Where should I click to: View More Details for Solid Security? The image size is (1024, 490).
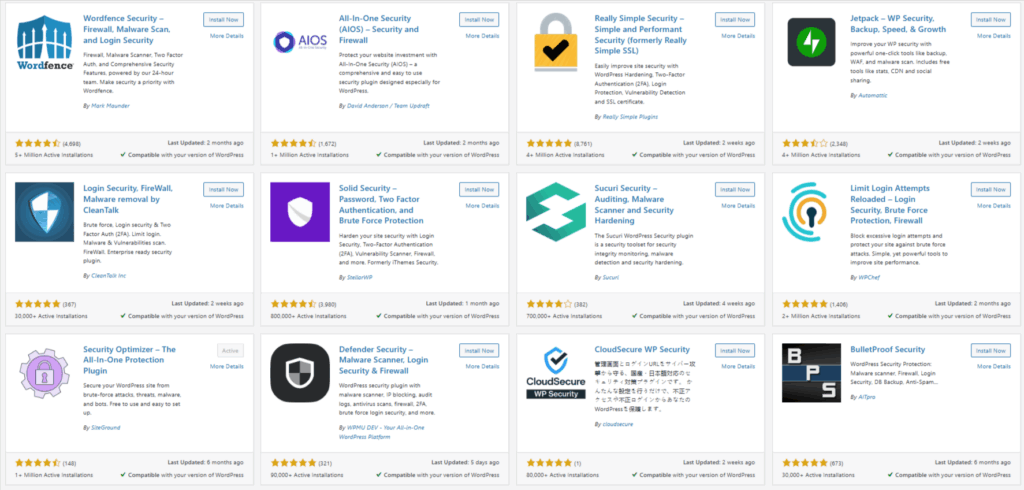[x=482, y=206]
